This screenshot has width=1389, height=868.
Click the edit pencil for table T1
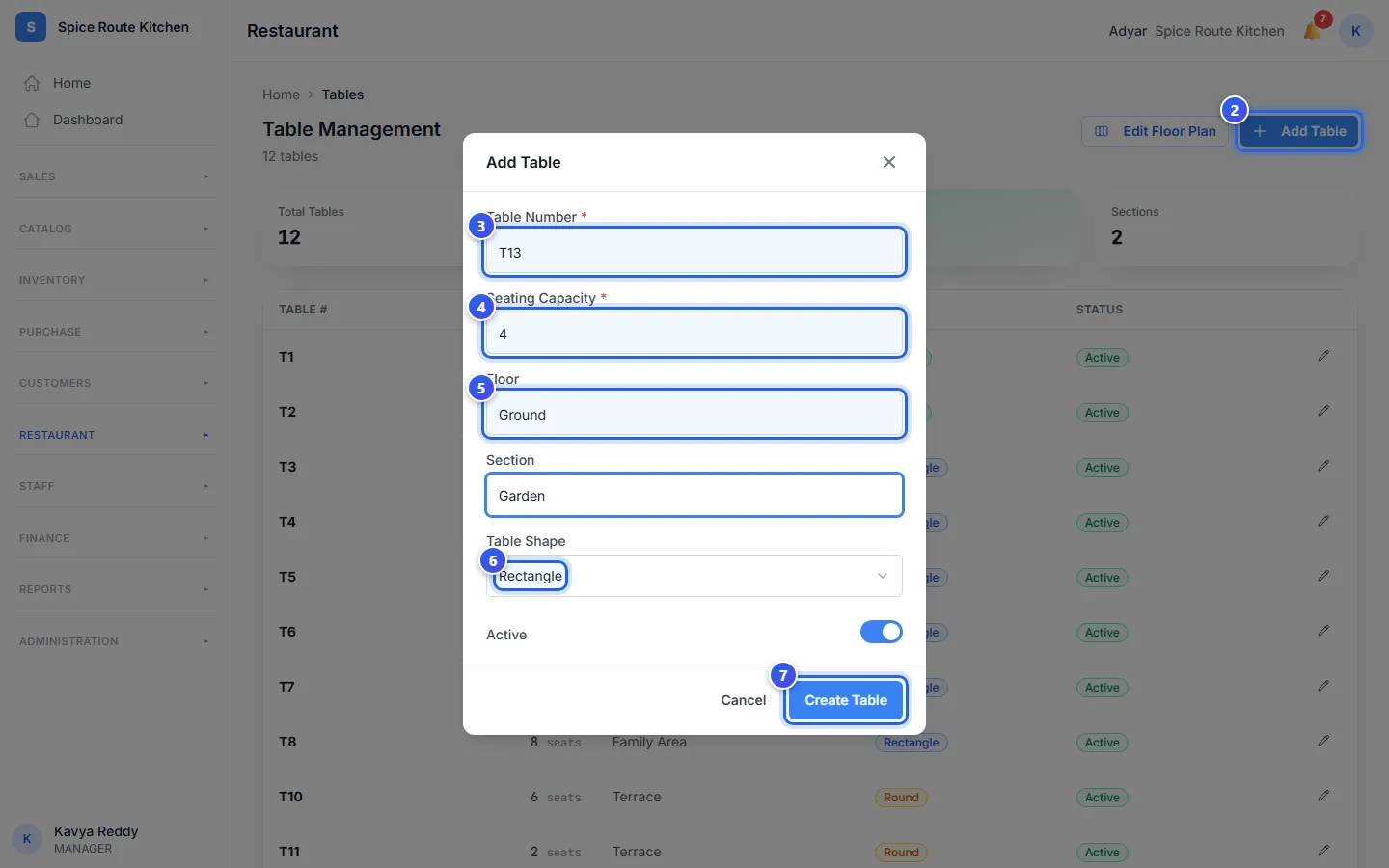1323,357
